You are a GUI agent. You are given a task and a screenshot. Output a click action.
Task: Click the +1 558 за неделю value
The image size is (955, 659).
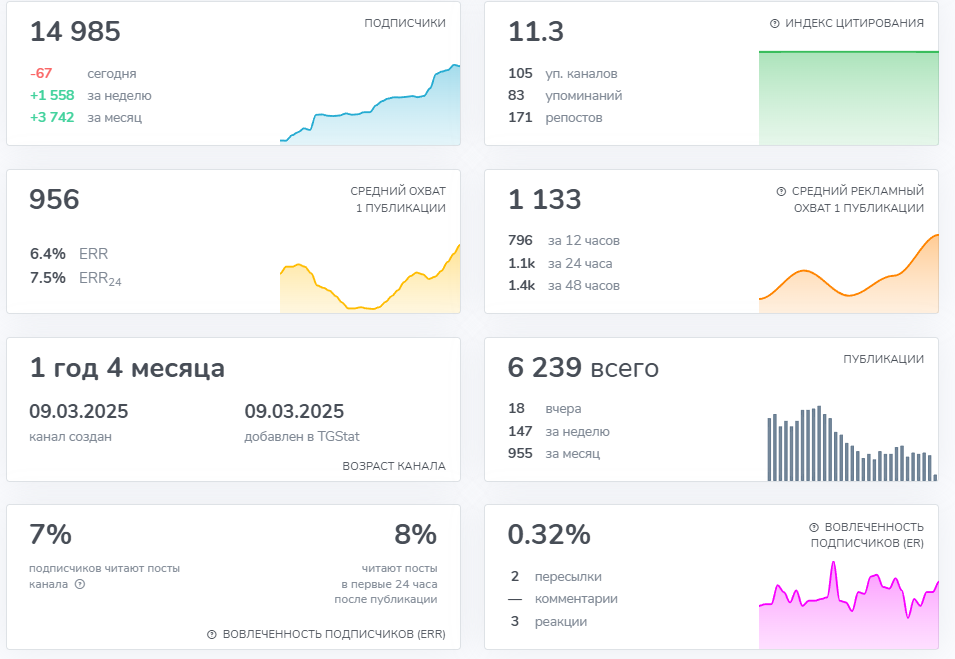coord(91,96)
